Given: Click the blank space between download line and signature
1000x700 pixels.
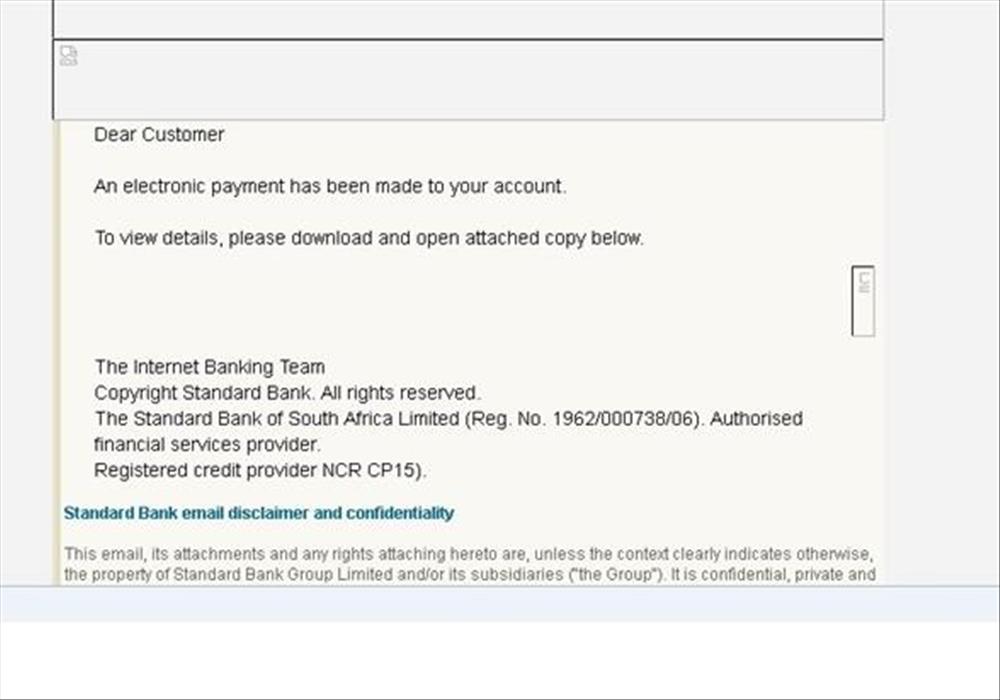Looking at the screenshot, I should coord(446,300).
